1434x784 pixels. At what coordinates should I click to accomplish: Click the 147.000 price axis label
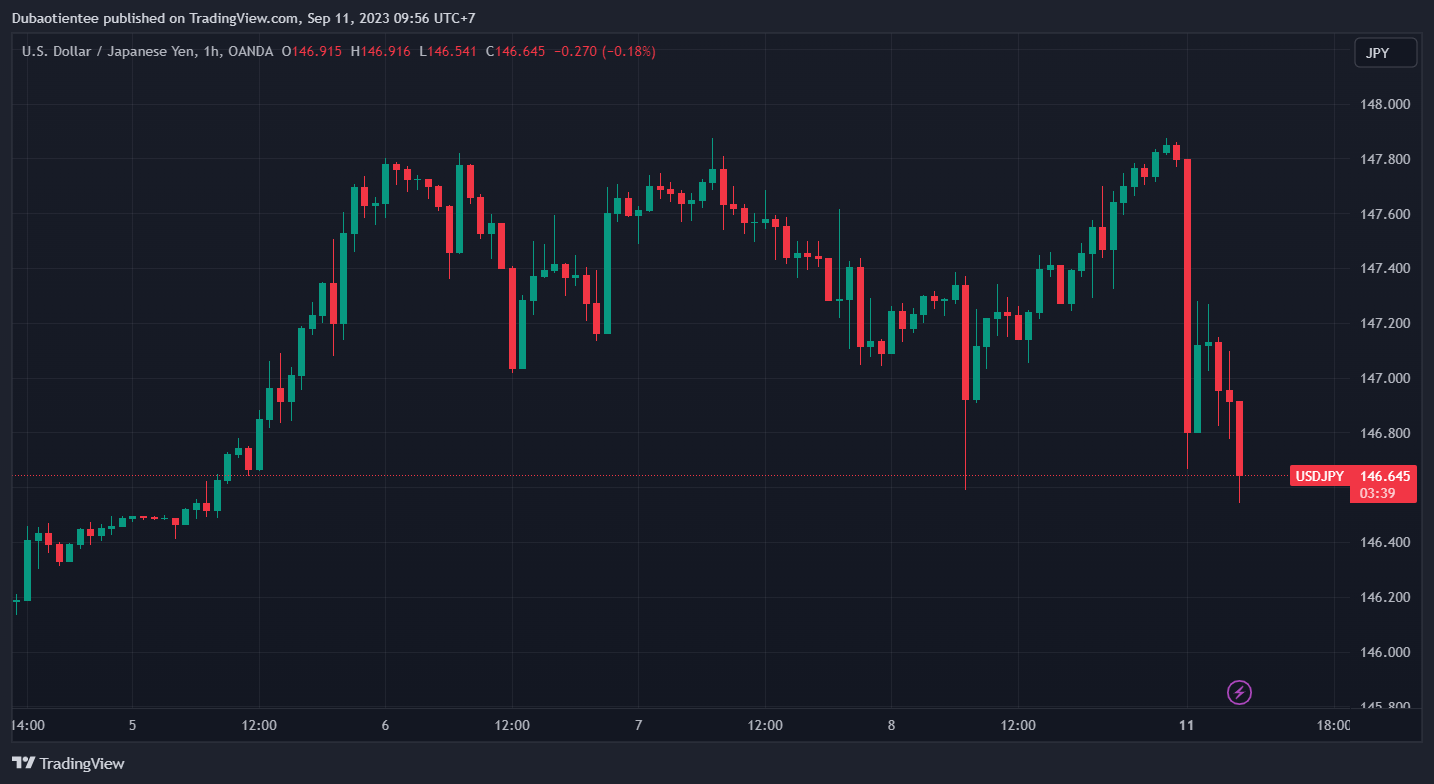point(1384,378)
